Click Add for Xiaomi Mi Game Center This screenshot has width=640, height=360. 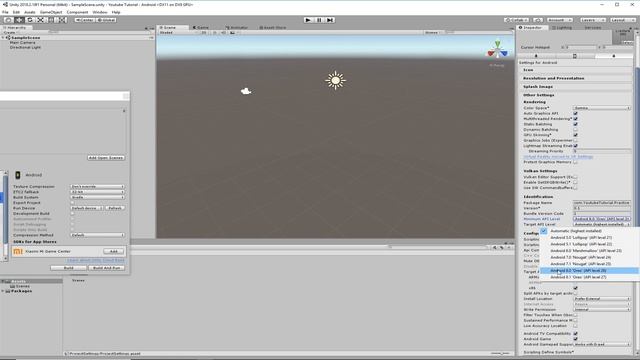113,251
